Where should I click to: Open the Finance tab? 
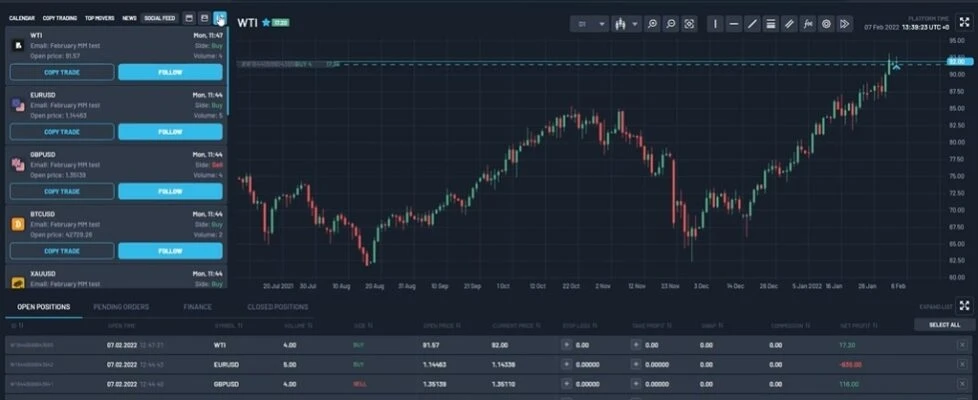pyautogui.click(x=198, y=307)
